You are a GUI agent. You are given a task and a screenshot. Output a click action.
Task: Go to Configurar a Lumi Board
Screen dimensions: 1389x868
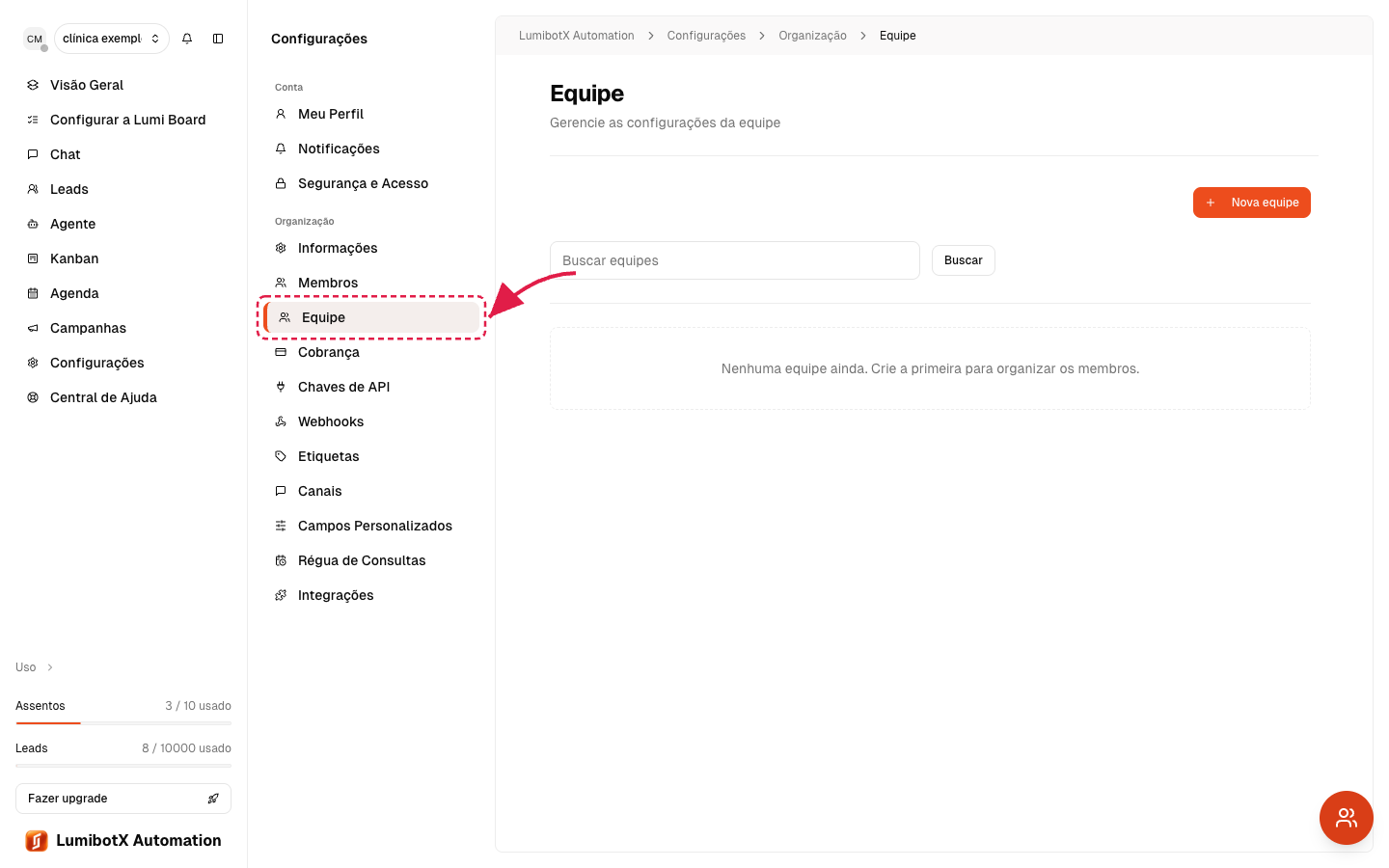pyautogui.click(x=123, y=120)
